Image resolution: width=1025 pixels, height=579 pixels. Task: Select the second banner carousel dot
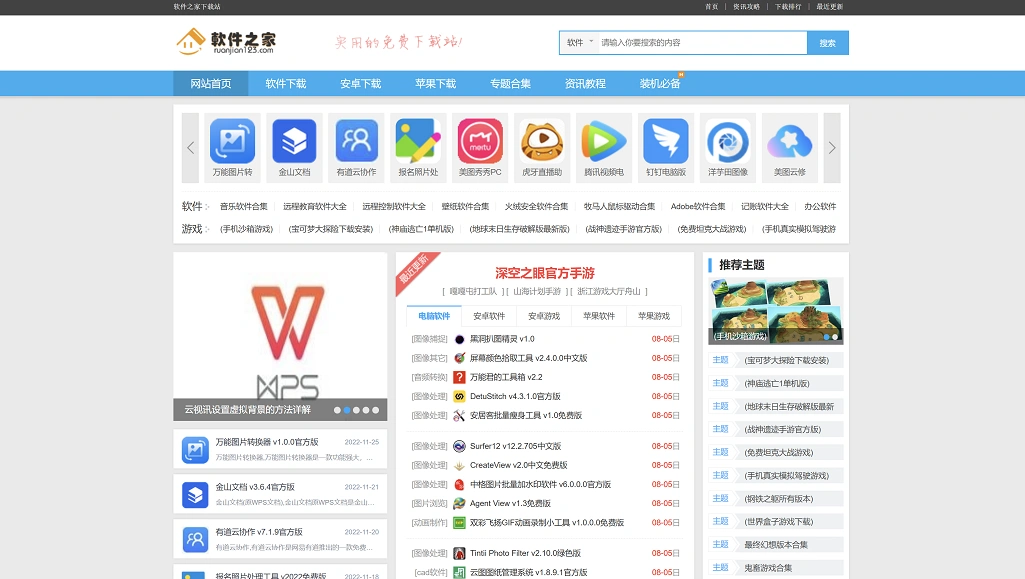348,409
